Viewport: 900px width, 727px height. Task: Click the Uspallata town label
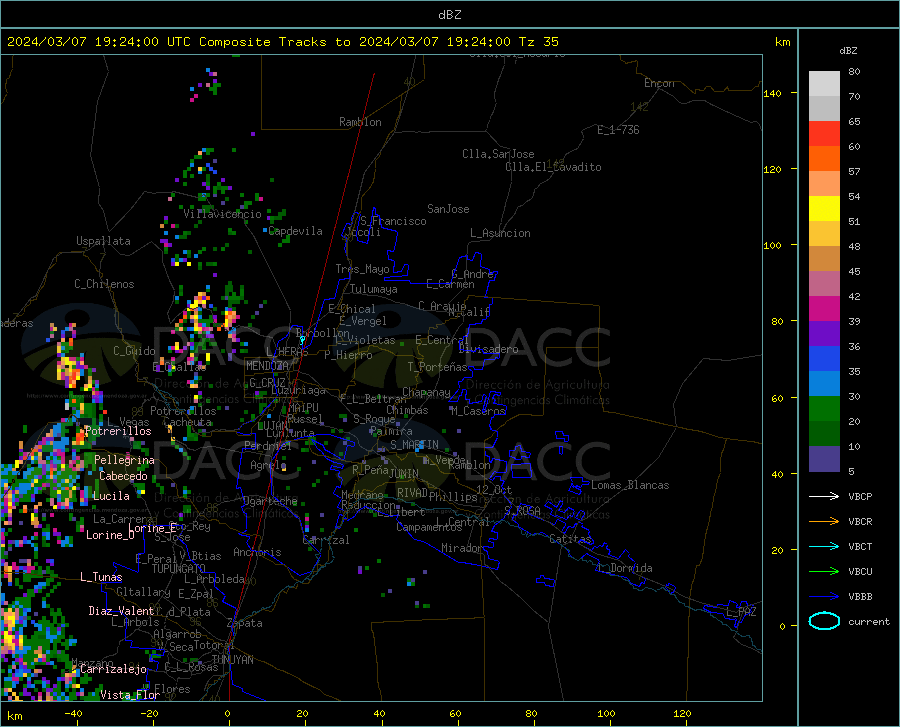coord(103,241)
